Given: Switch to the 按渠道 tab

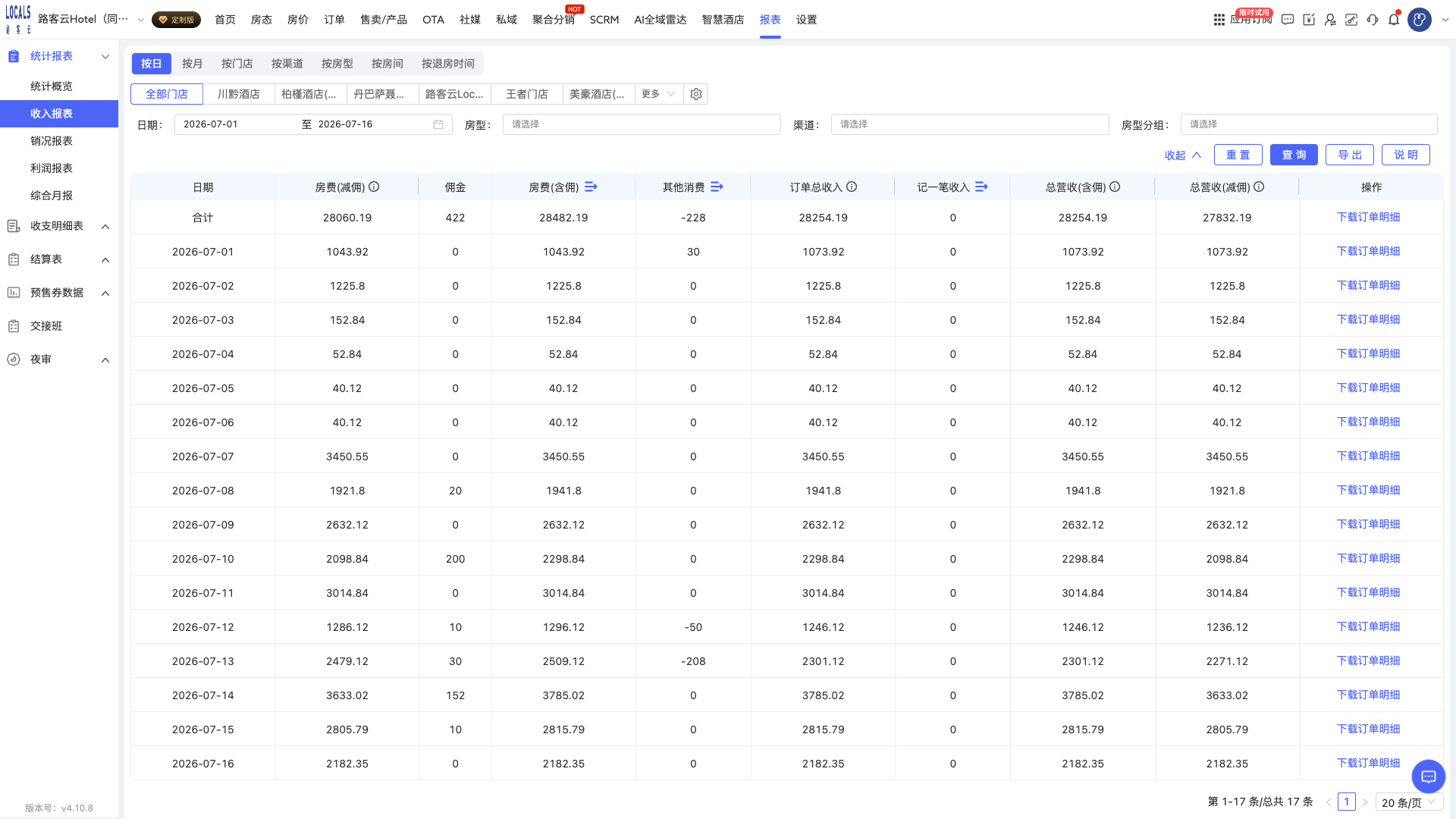Looking at the screenshot, I should point(287,64).
